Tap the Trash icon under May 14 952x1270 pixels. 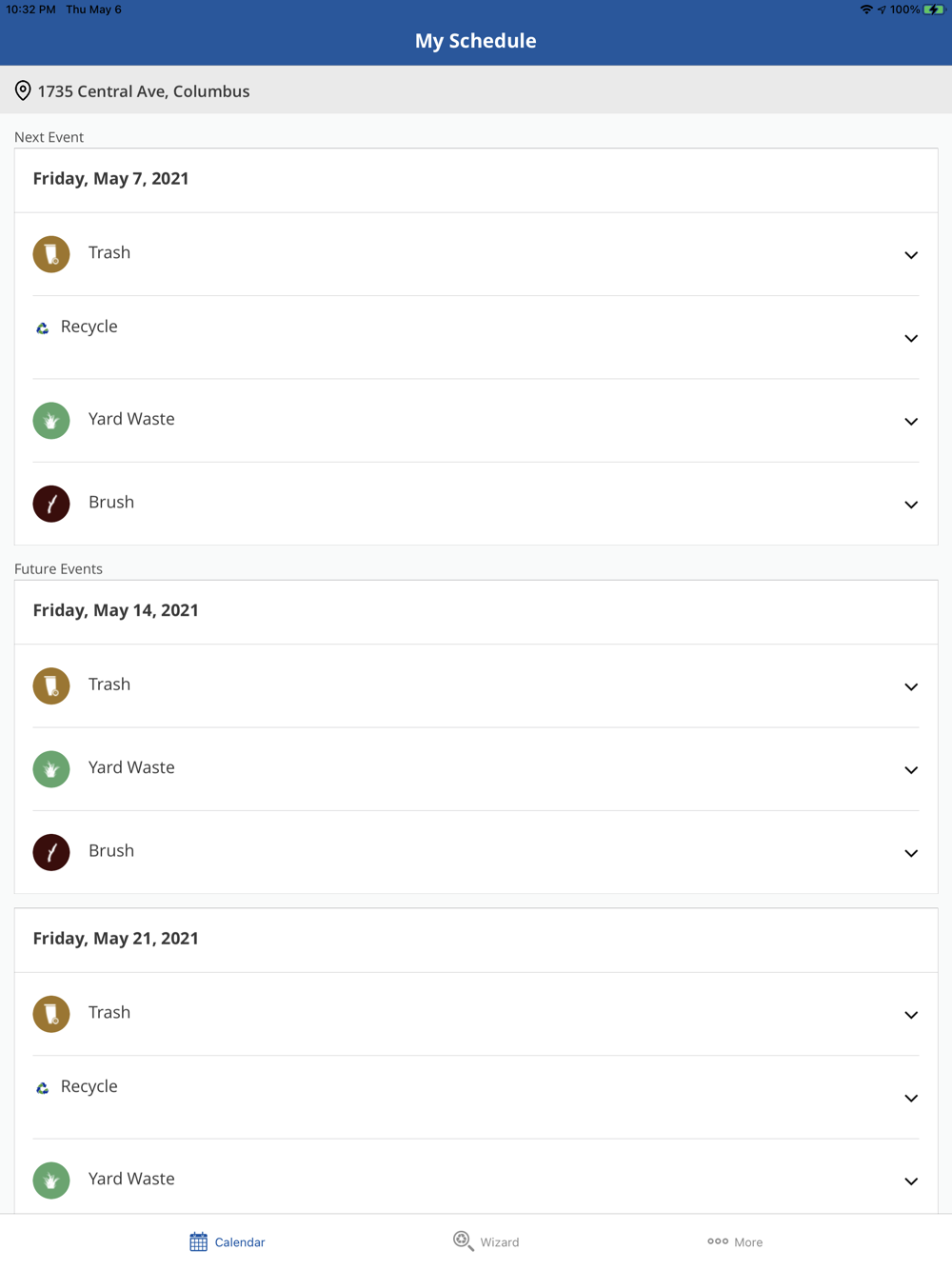pyautogui.click(x=51, y=685)
